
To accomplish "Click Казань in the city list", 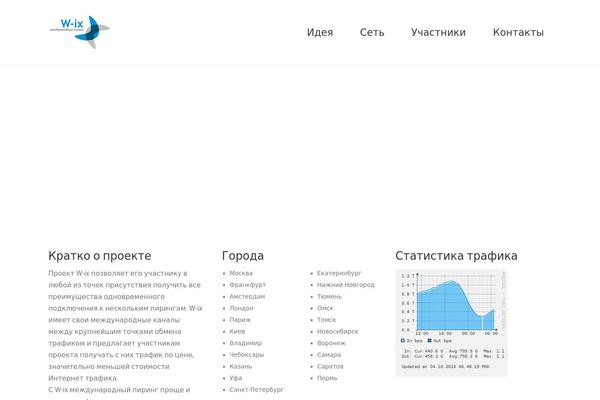I will point(241,366).
